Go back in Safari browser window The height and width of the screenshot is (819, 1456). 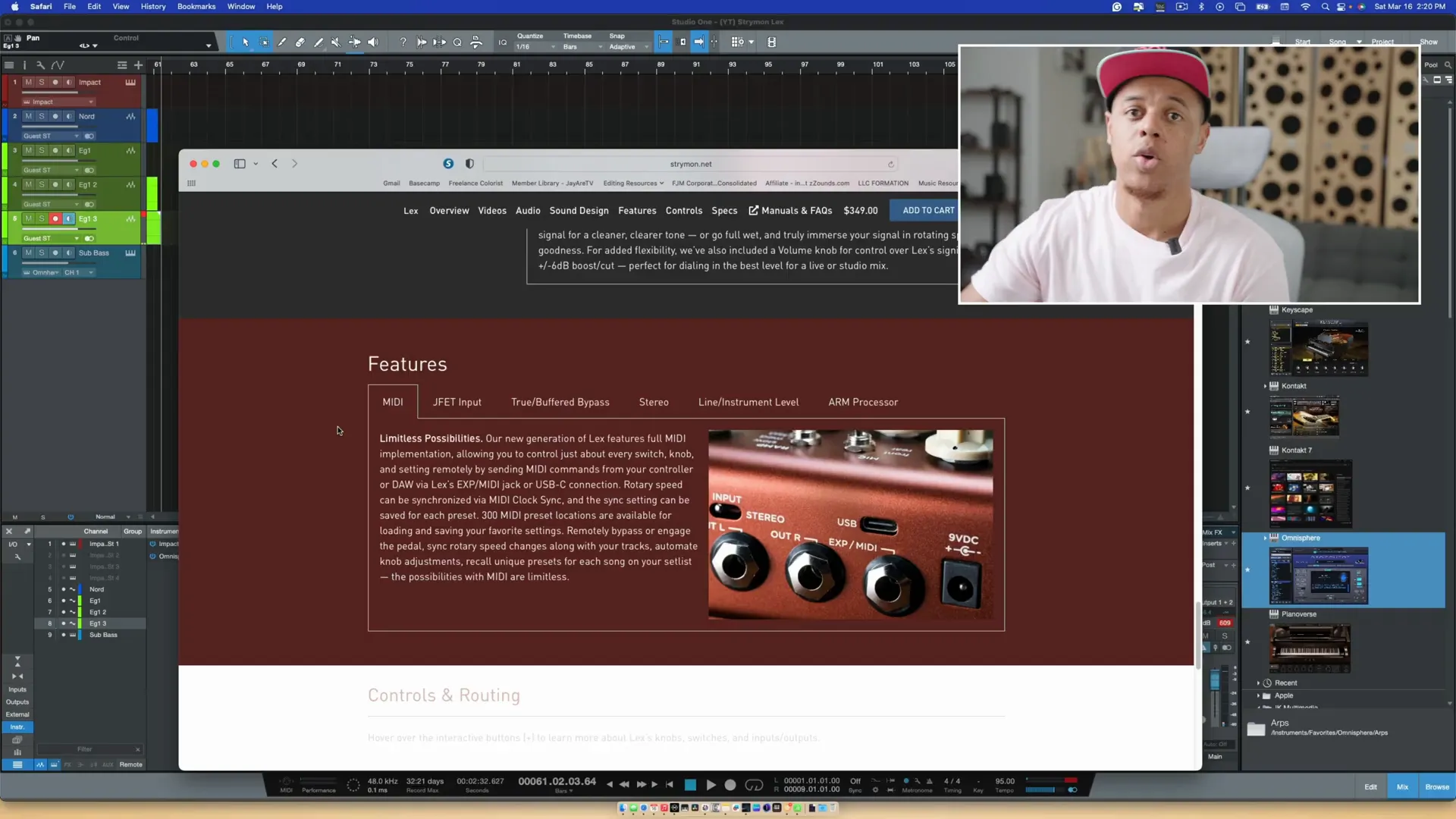pos(275,164)
